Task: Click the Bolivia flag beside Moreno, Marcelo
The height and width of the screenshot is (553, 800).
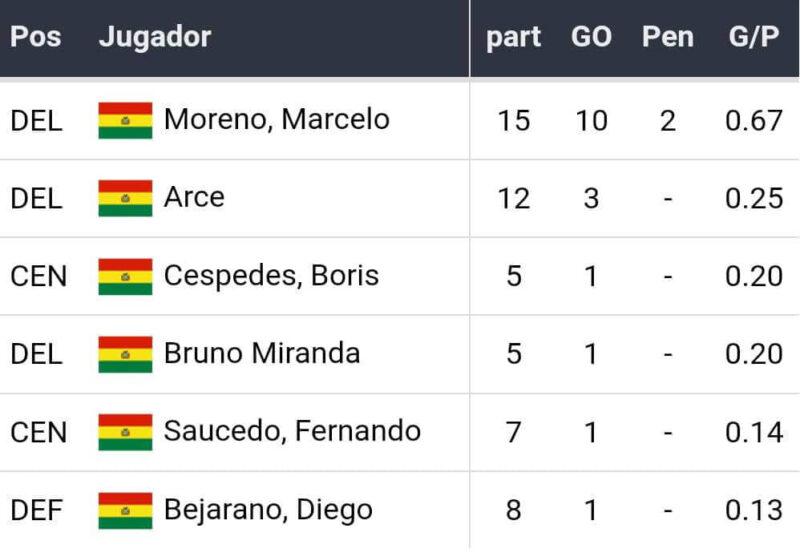Action: point(125,120)
